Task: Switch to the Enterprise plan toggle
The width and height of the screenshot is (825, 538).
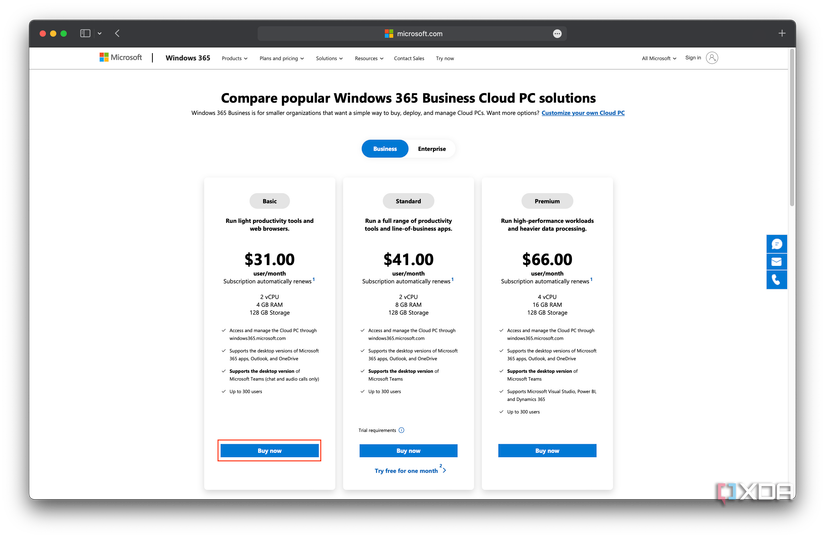Action: click(x=432, y=149)
